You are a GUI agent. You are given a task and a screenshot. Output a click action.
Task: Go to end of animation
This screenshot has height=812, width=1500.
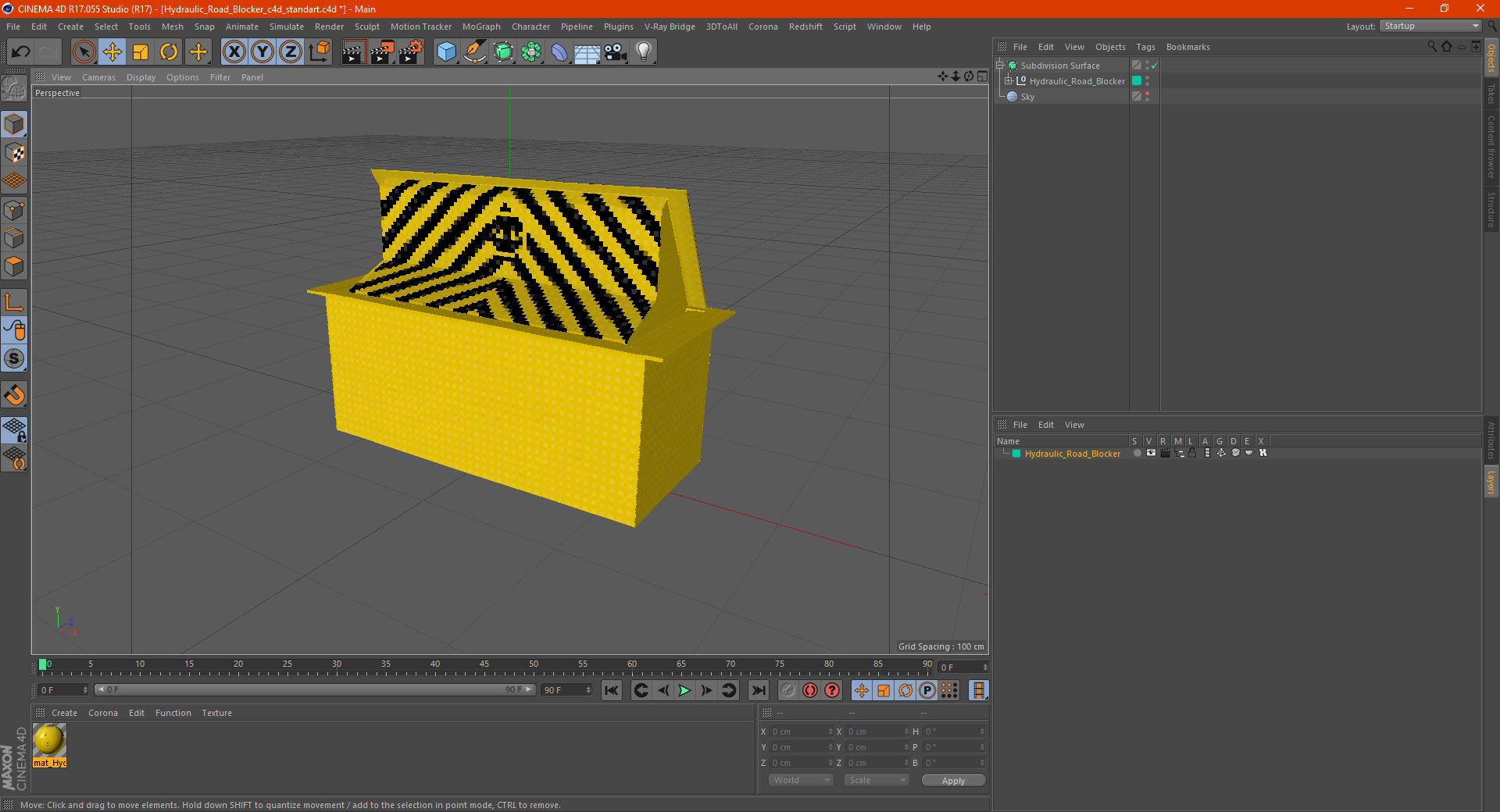[758, 690]
